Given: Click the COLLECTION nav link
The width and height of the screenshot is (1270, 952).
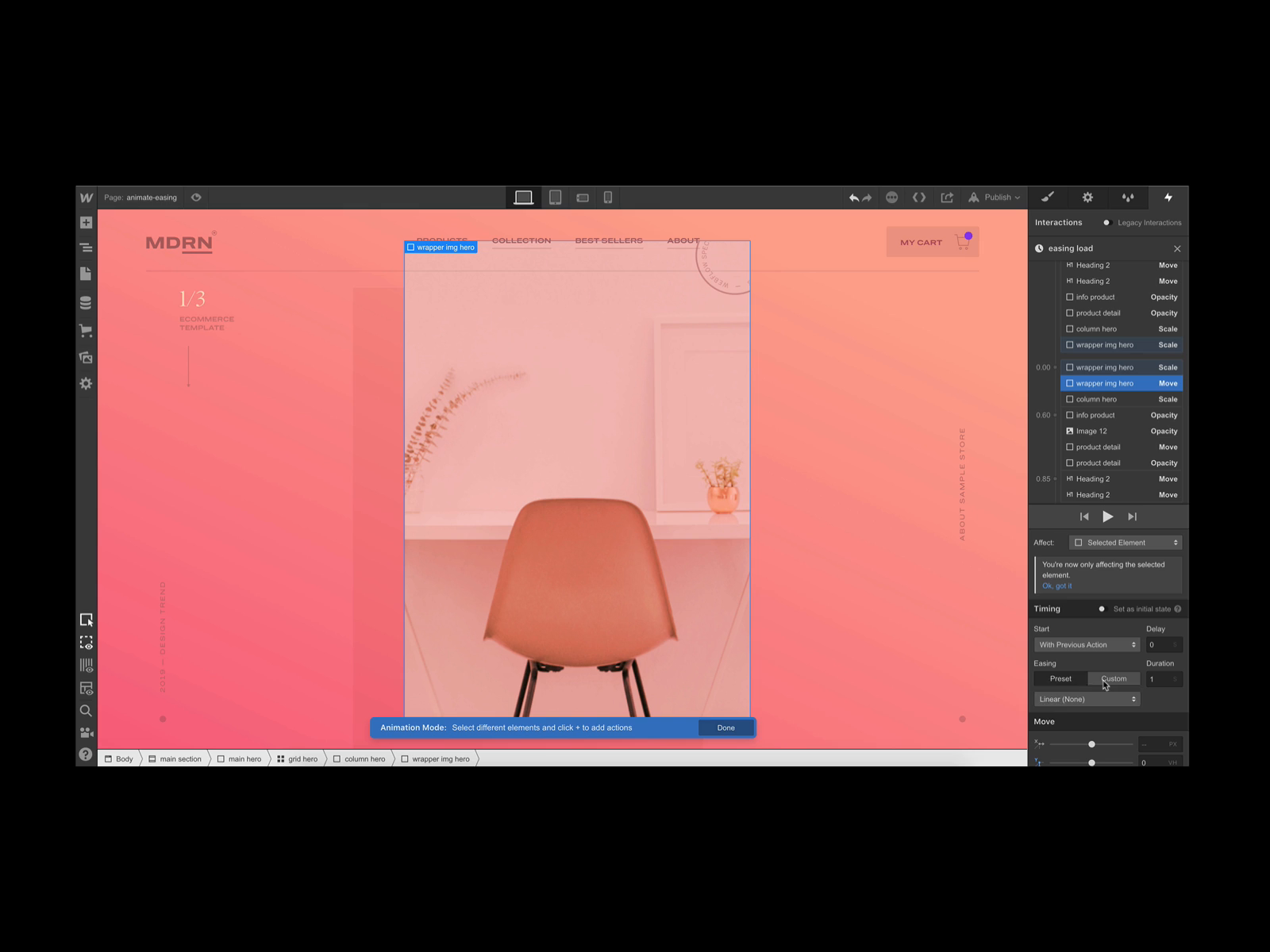Looking at the screenshot, I should click(x=521, y=240).
